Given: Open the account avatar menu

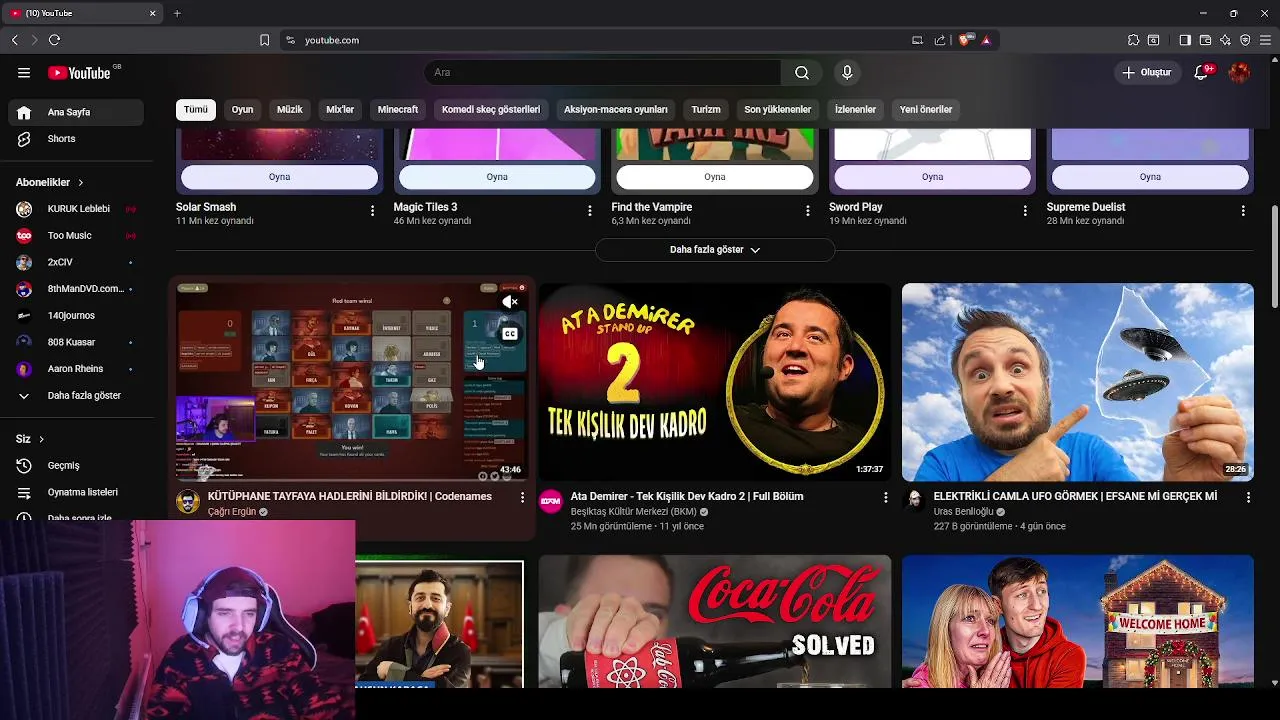Looking at the screenshot, I should [x=1239, y=73].
